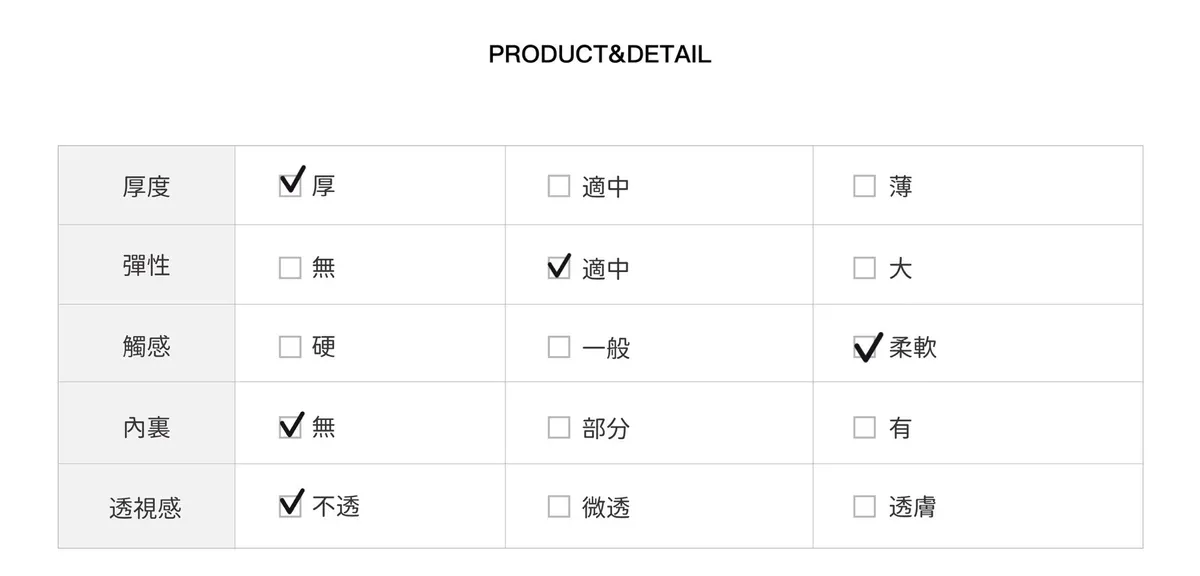
Task: Uncheck the 厚 thickness checkbox
Action: (x=290, y=186)
